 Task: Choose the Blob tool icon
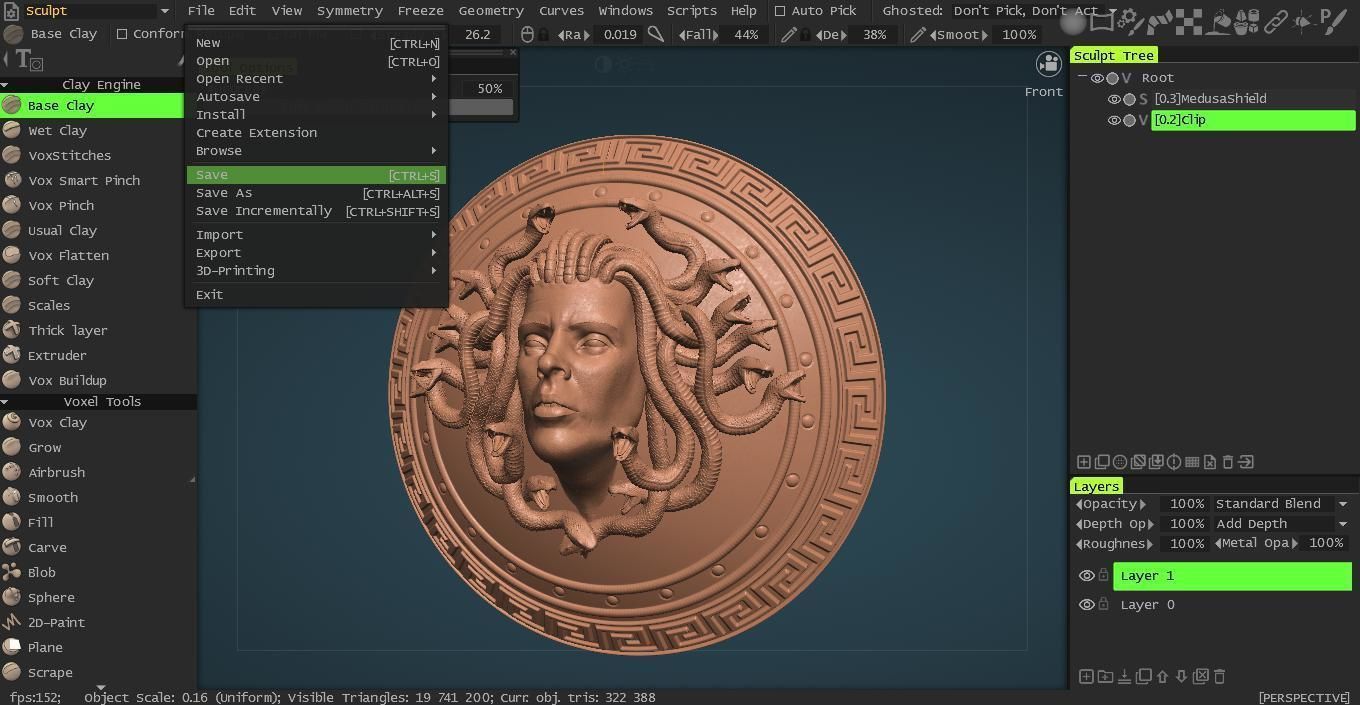click(x=12, y=572)
